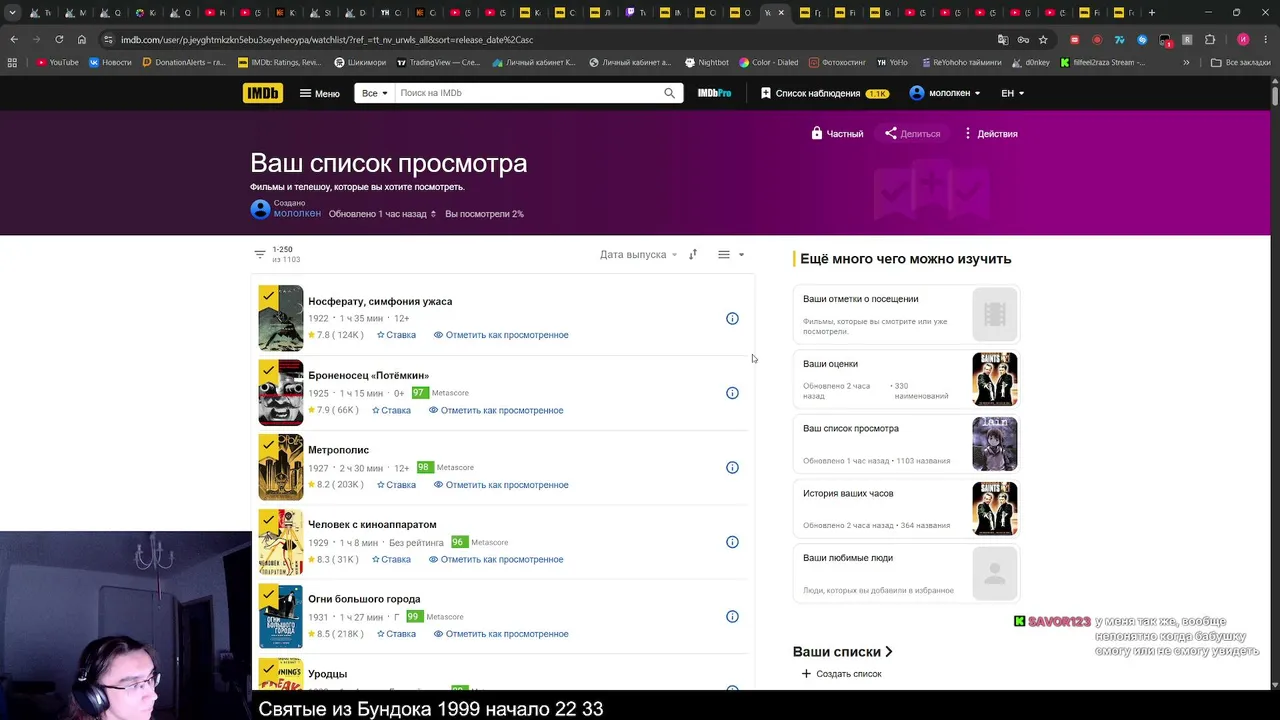1280x720 pixels.
Task: Open a new browser tab
Action: 1151,13
